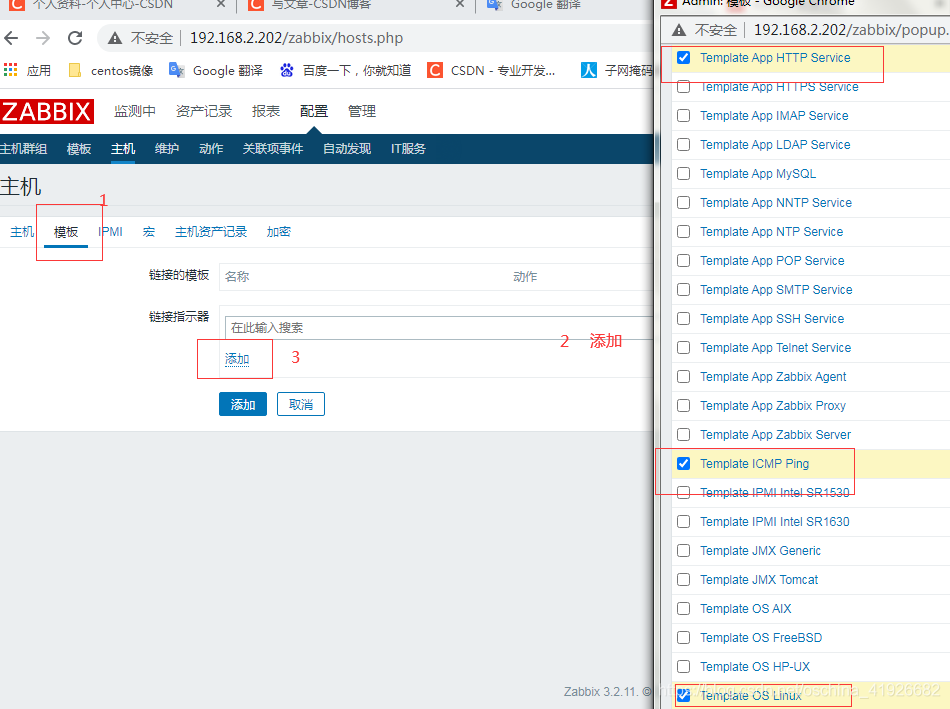Open the 管理 top menu
The height and width of the screenshot is (709, 950).
[x=362, y=112]
